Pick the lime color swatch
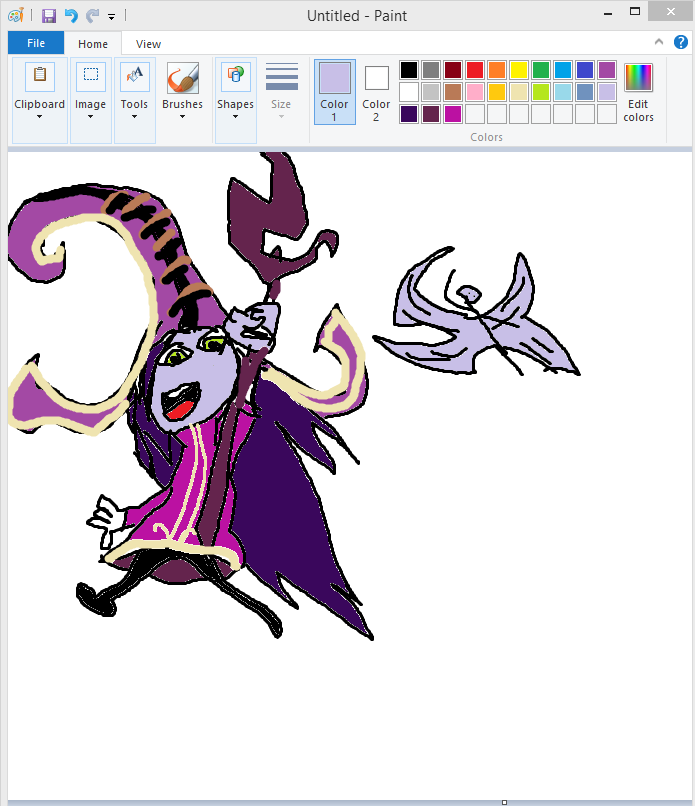The image size is (695, 806). [541, 92]
